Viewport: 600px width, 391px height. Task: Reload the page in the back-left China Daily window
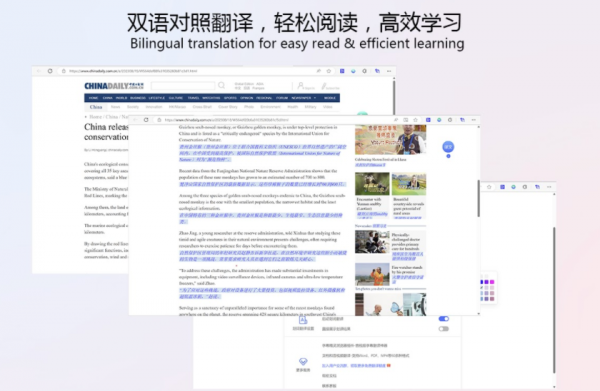point(50,71)
